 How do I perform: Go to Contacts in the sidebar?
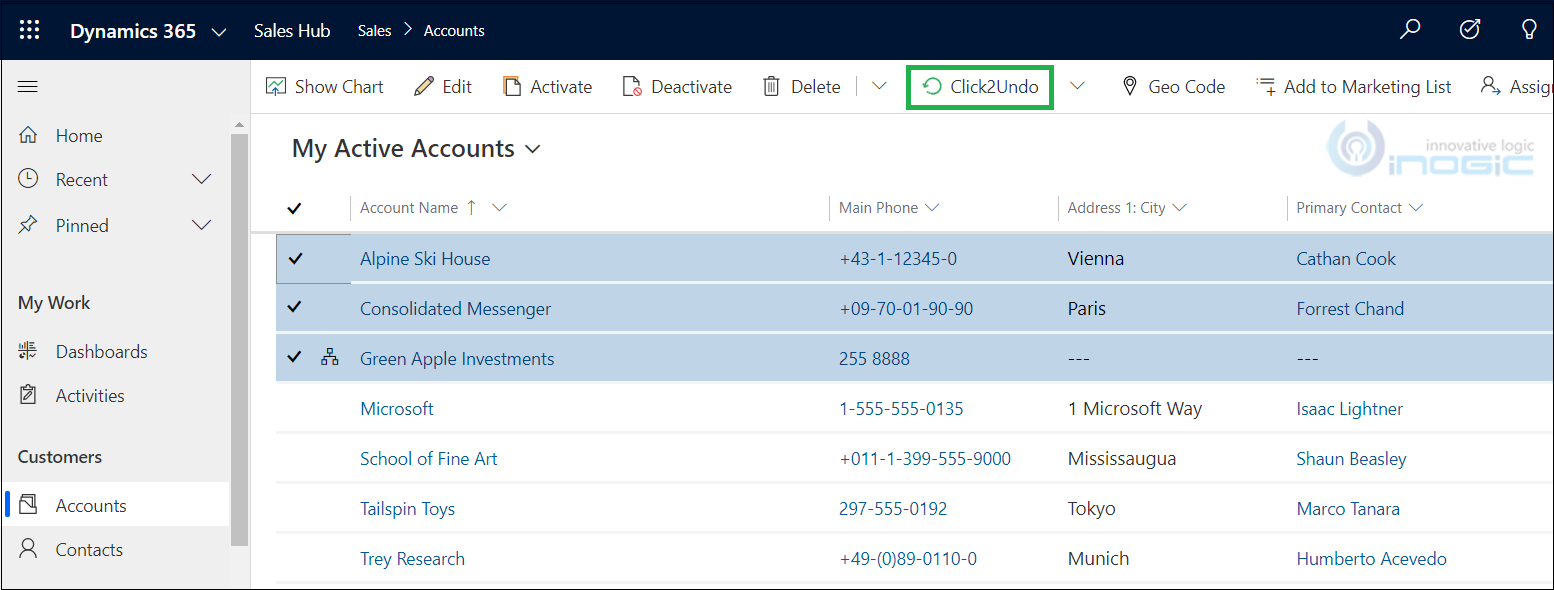(89, 550)
